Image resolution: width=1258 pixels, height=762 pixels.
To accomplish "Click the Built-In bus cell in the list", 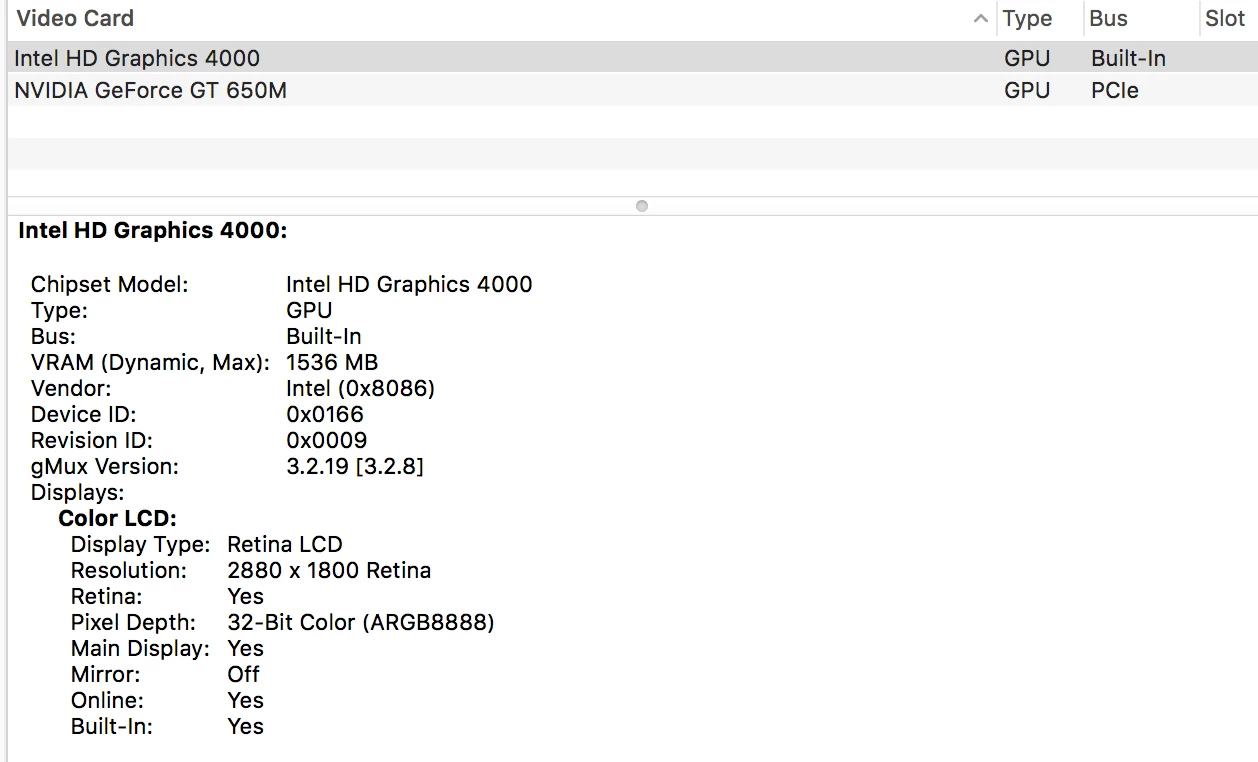I will [x=1128, y=58].
